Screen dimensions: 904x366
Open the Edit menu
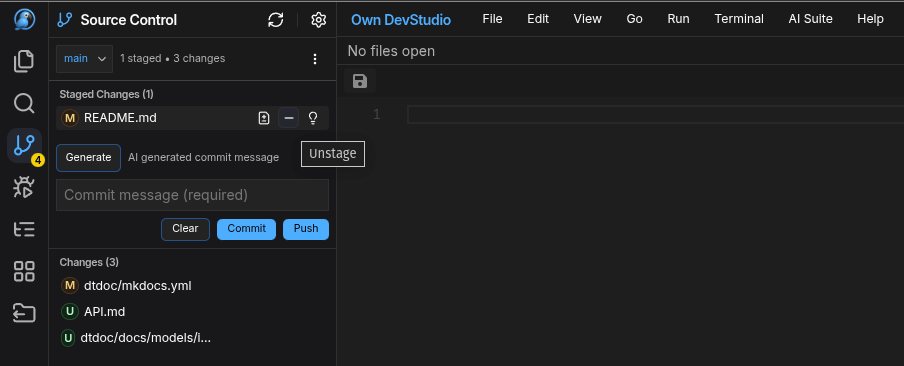[x=538, y=19]
